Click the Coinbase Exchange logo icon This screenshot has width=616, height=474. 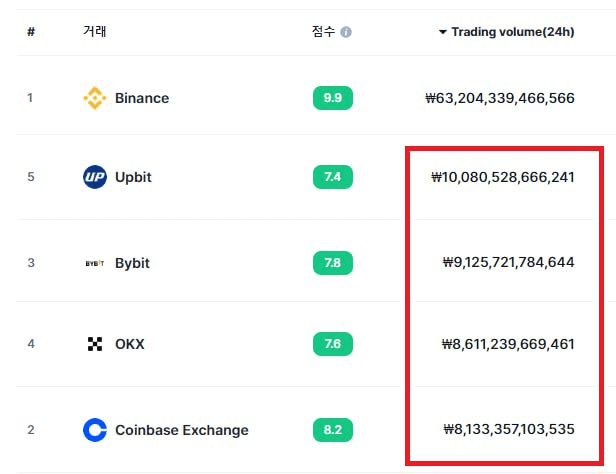(95, 430)
